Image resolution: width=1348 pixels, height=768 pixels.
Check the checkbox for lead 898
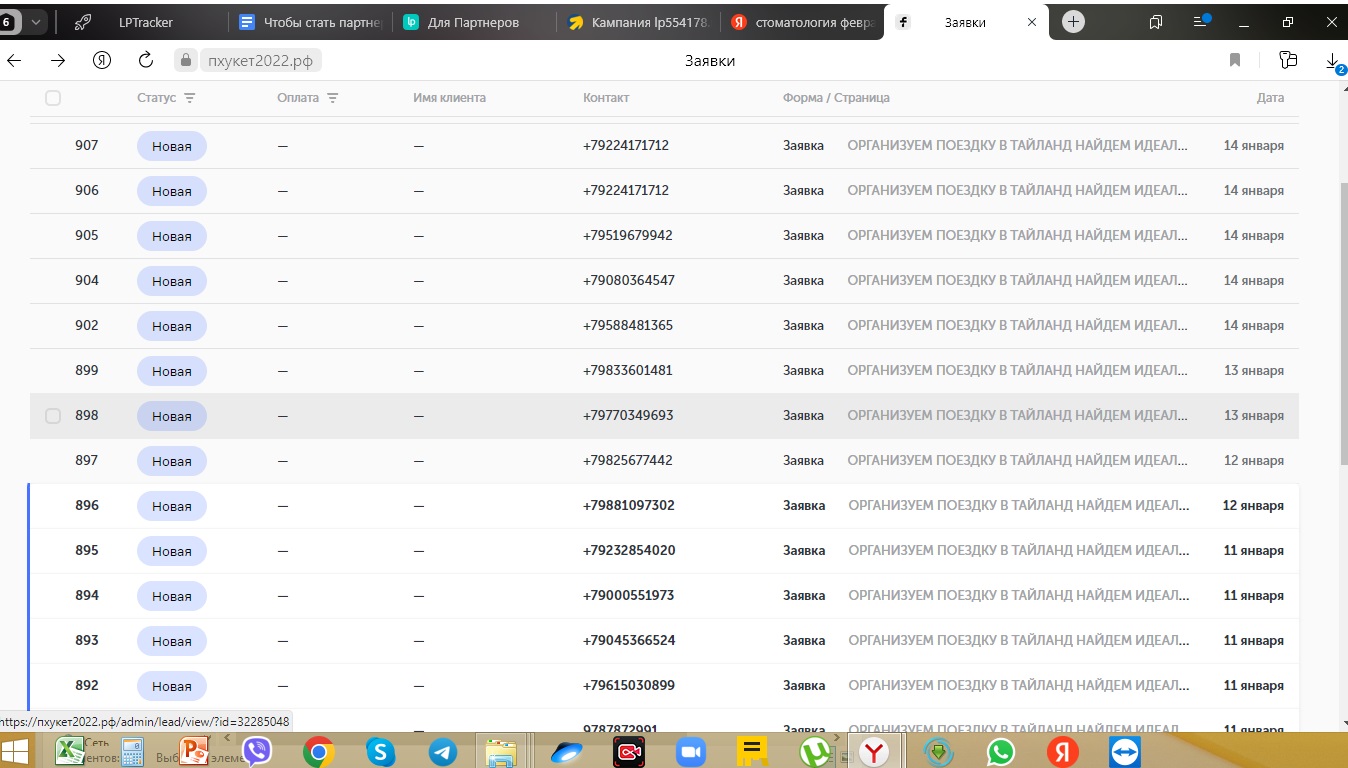(x=53, y=416)
